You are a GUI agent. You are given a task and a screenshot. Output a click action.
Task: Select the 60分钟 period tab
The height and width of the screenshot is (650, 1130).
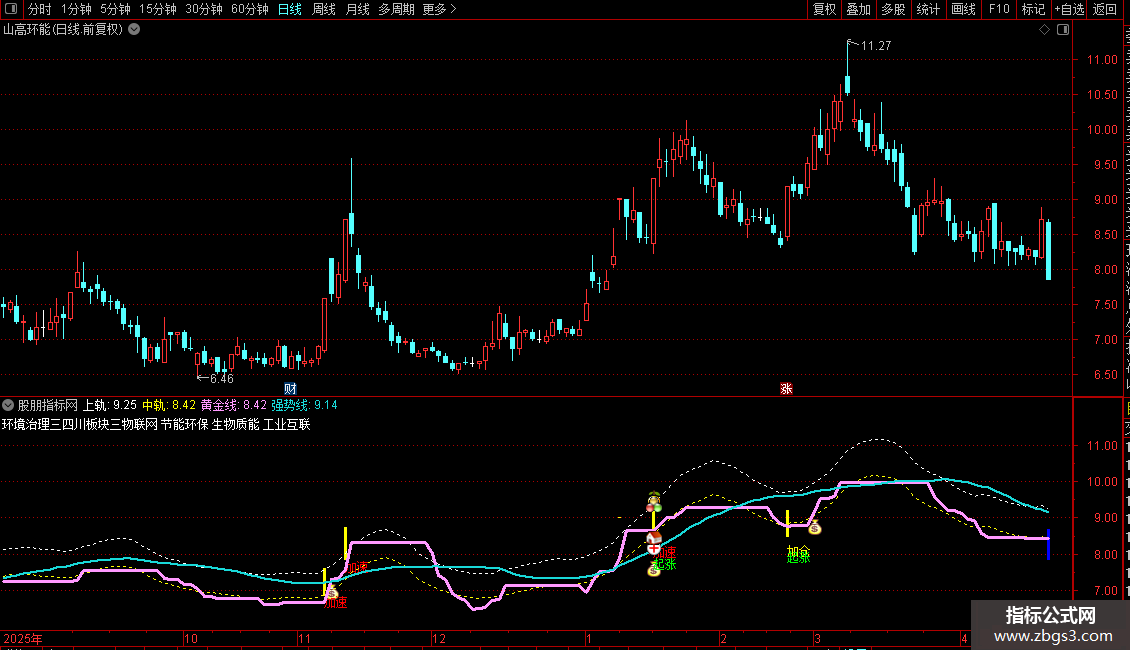pos(250,9)
